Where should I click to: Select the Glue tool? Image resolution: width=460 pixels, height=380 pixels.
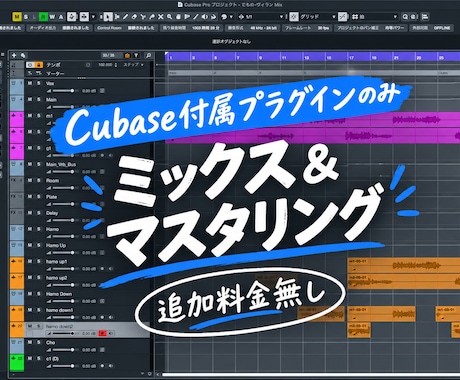pos(152,17)
